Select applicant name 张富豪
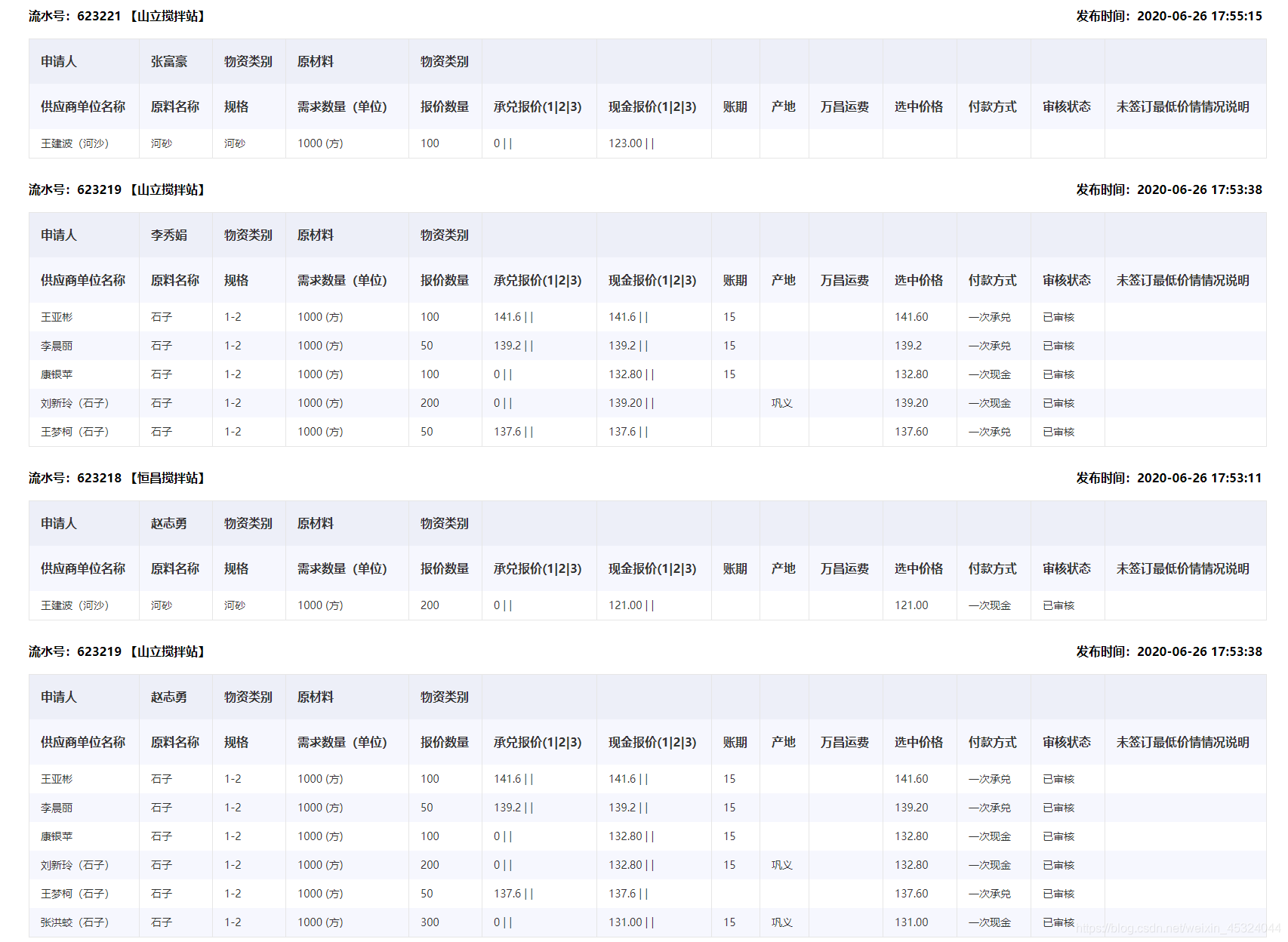 (x=169, y=61)
